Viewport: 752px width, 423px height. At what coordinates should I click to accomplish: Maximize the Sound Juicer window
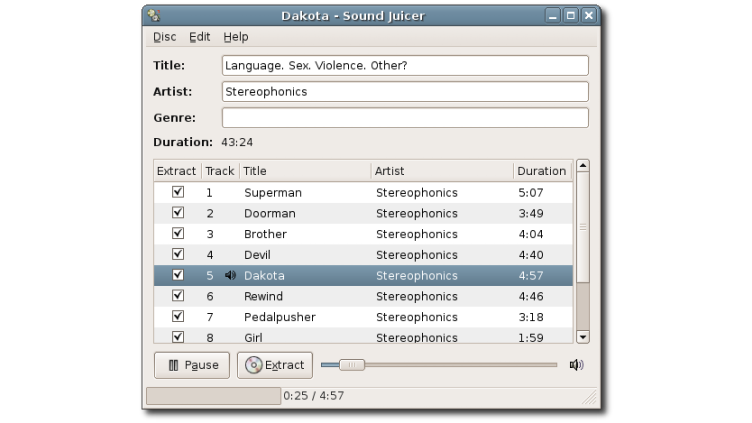[x=571, y=16]
